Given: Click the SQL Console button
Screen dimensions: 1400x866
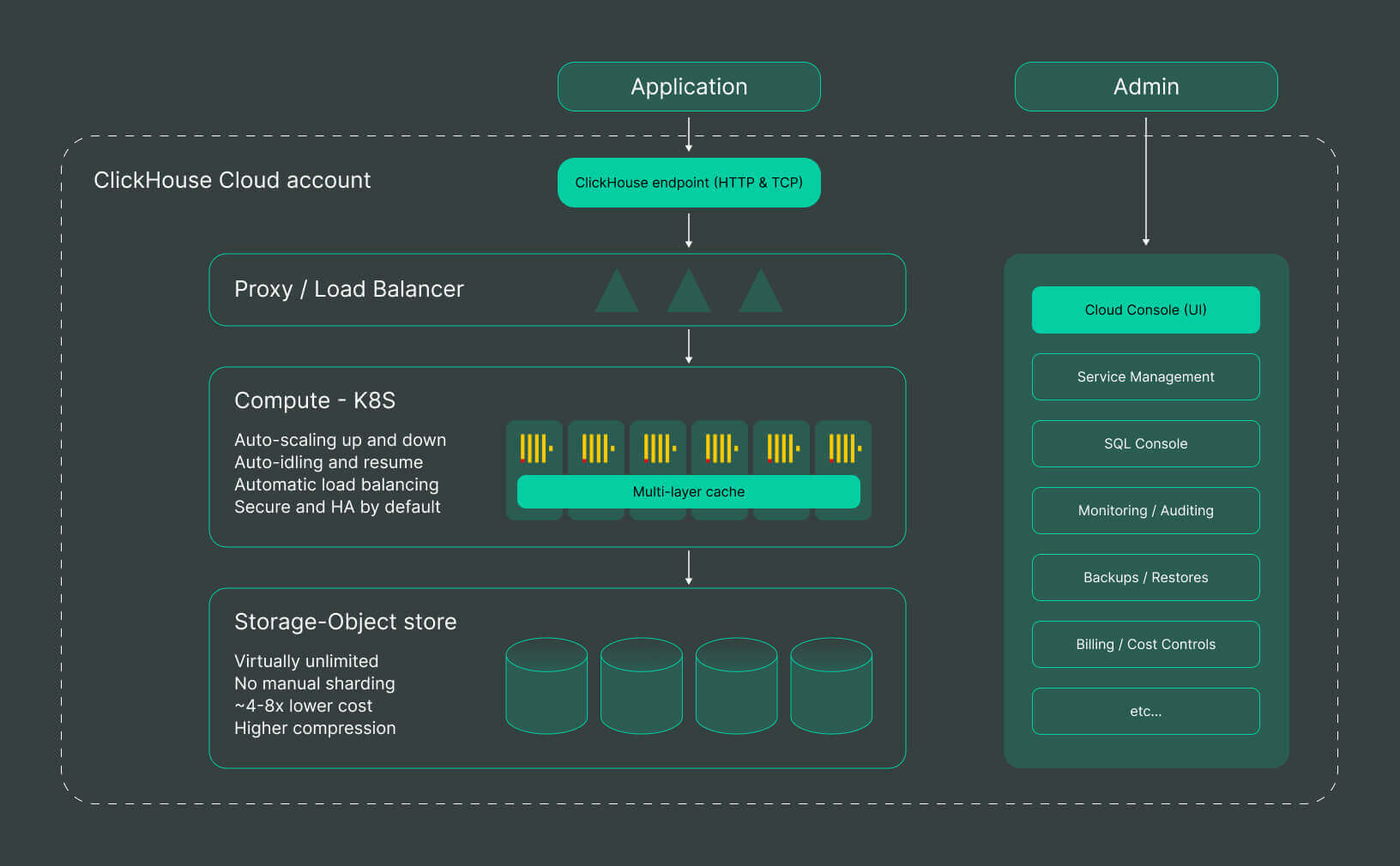Looking at the screenshot, I should point(1145,443).
